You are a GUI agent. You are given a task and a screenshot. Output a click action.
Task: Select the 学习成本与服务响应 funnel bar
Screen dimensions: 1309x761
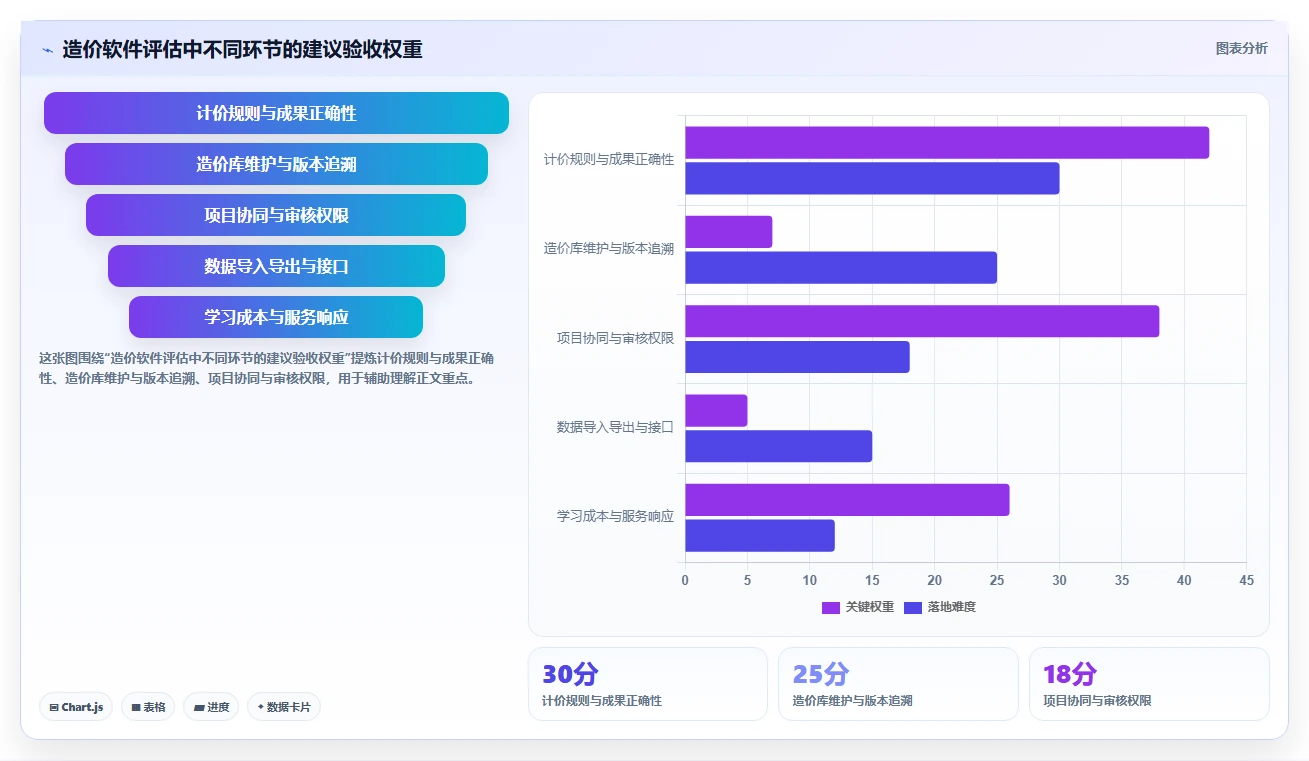tap(276, 317)
